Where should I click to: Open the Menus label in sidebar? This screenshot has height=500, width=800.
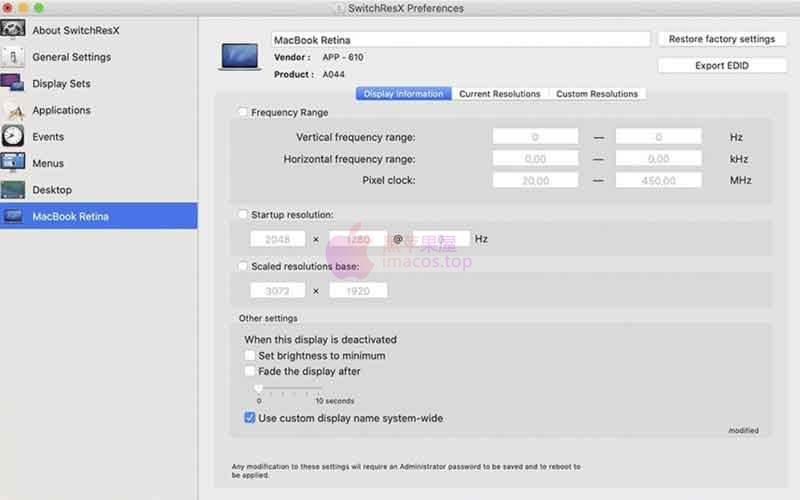pos(48,163)
